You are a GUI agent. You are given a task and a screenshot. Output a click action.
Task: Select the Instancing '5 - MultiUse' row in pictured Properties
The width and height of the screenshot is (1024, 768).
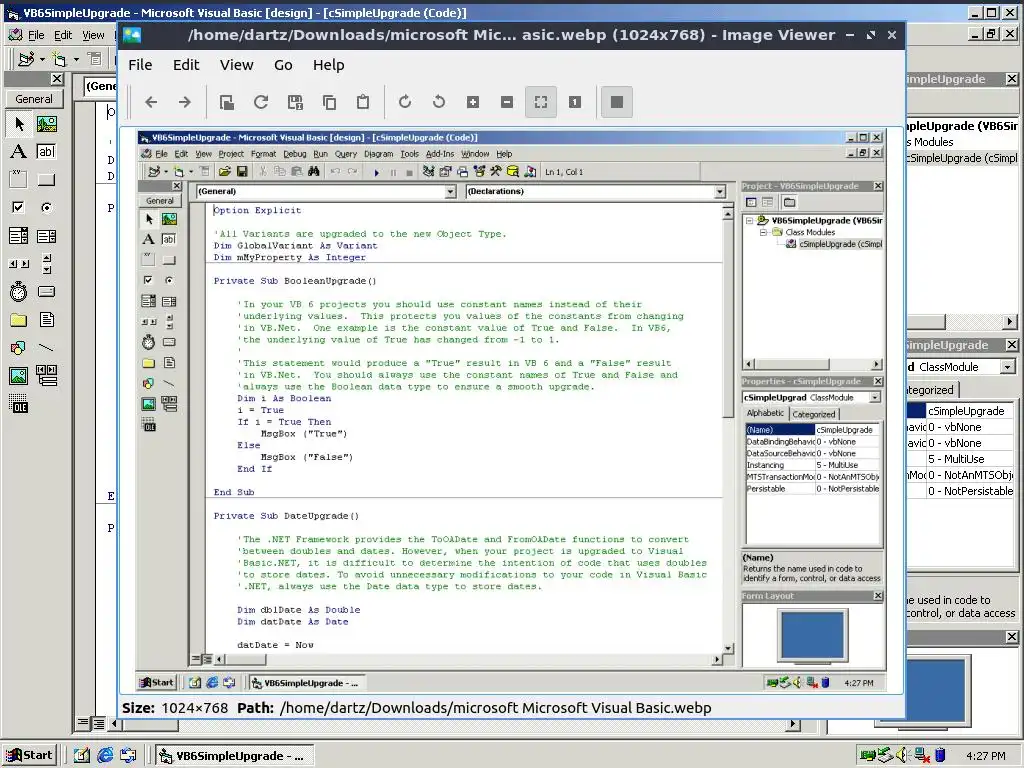[813, 465]
